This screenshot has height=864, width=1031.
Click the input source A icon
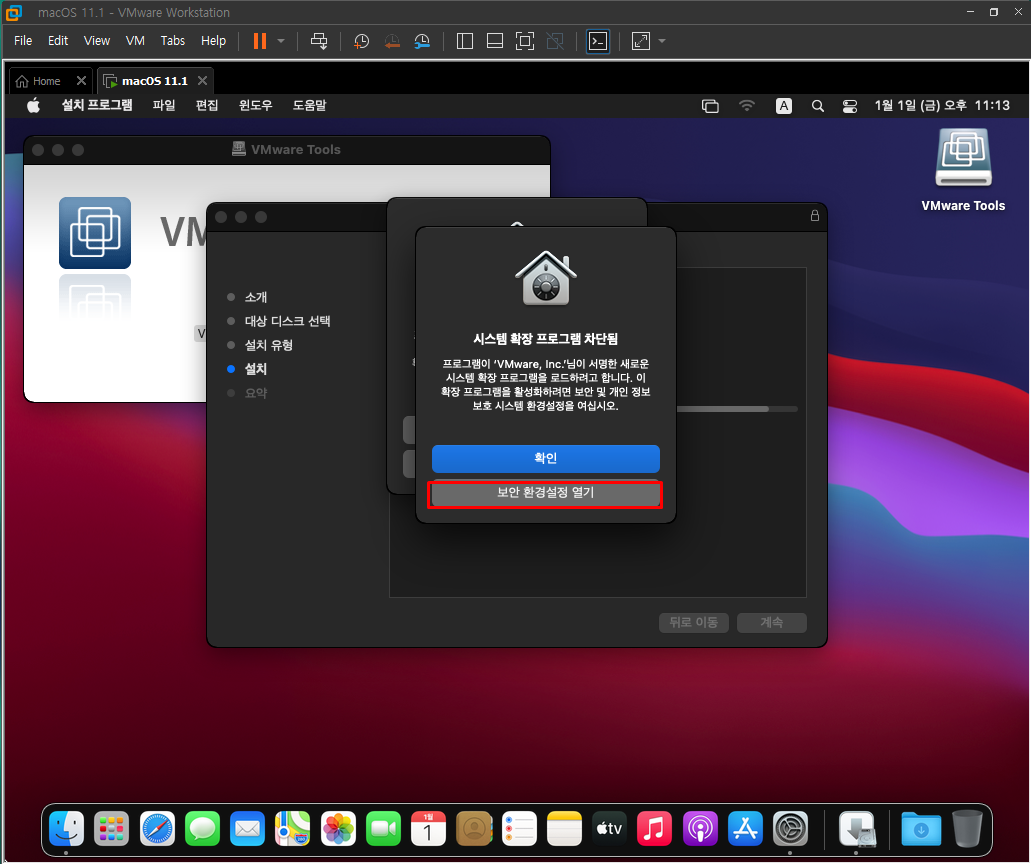point(783,106)
